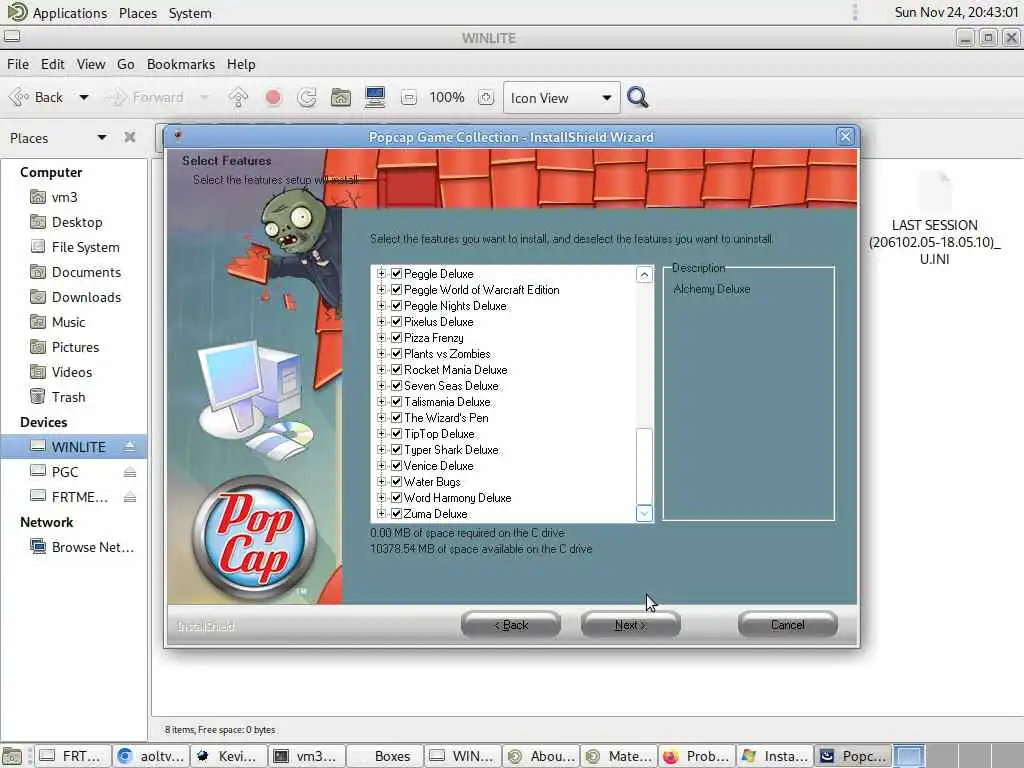The height and width of the screenshot is (768, 1024).
Task: Click Back button in InstallShield Wizard
Action: [x=511, y=625]
